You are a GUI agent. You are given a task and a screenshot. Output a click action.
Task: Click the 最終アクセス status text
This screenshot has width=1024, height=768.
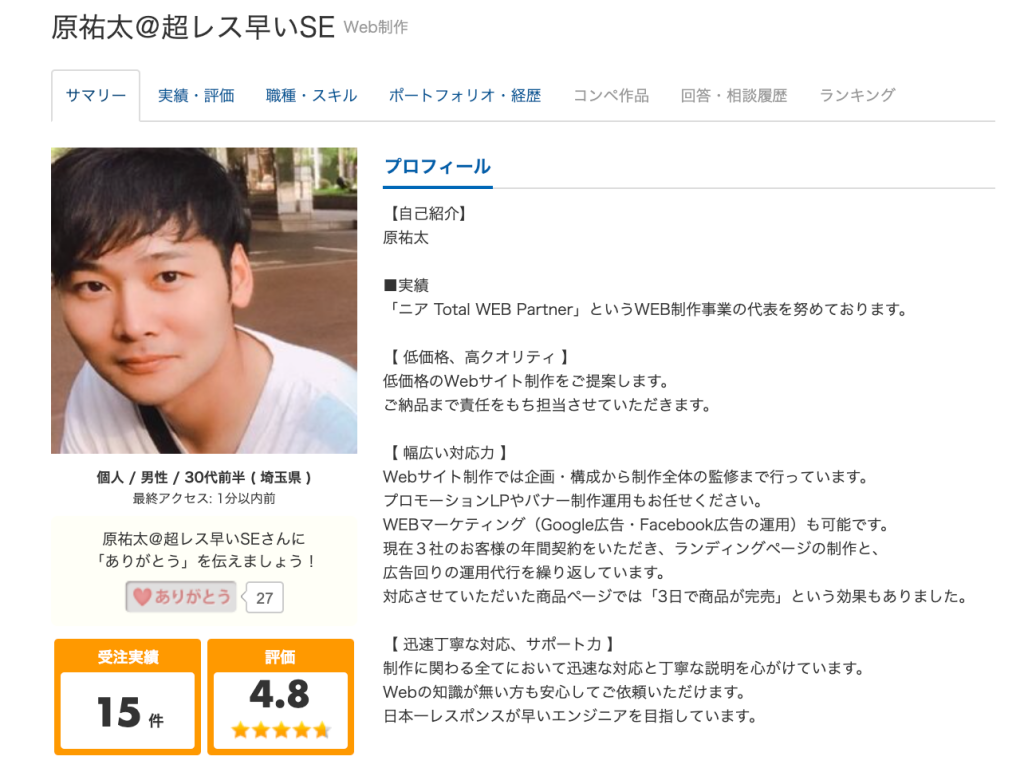click(204, 498)
